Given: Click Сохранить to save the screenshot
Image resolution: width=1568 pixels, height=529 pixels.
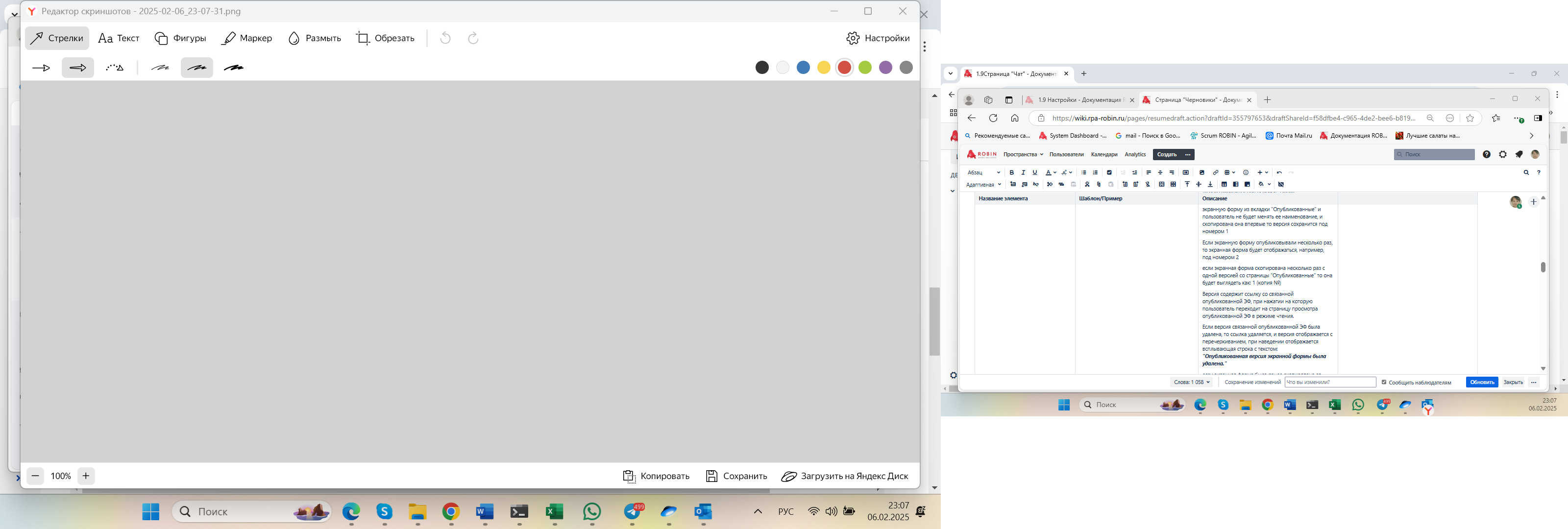Looking at the screenshot, I should coord(736,476).
